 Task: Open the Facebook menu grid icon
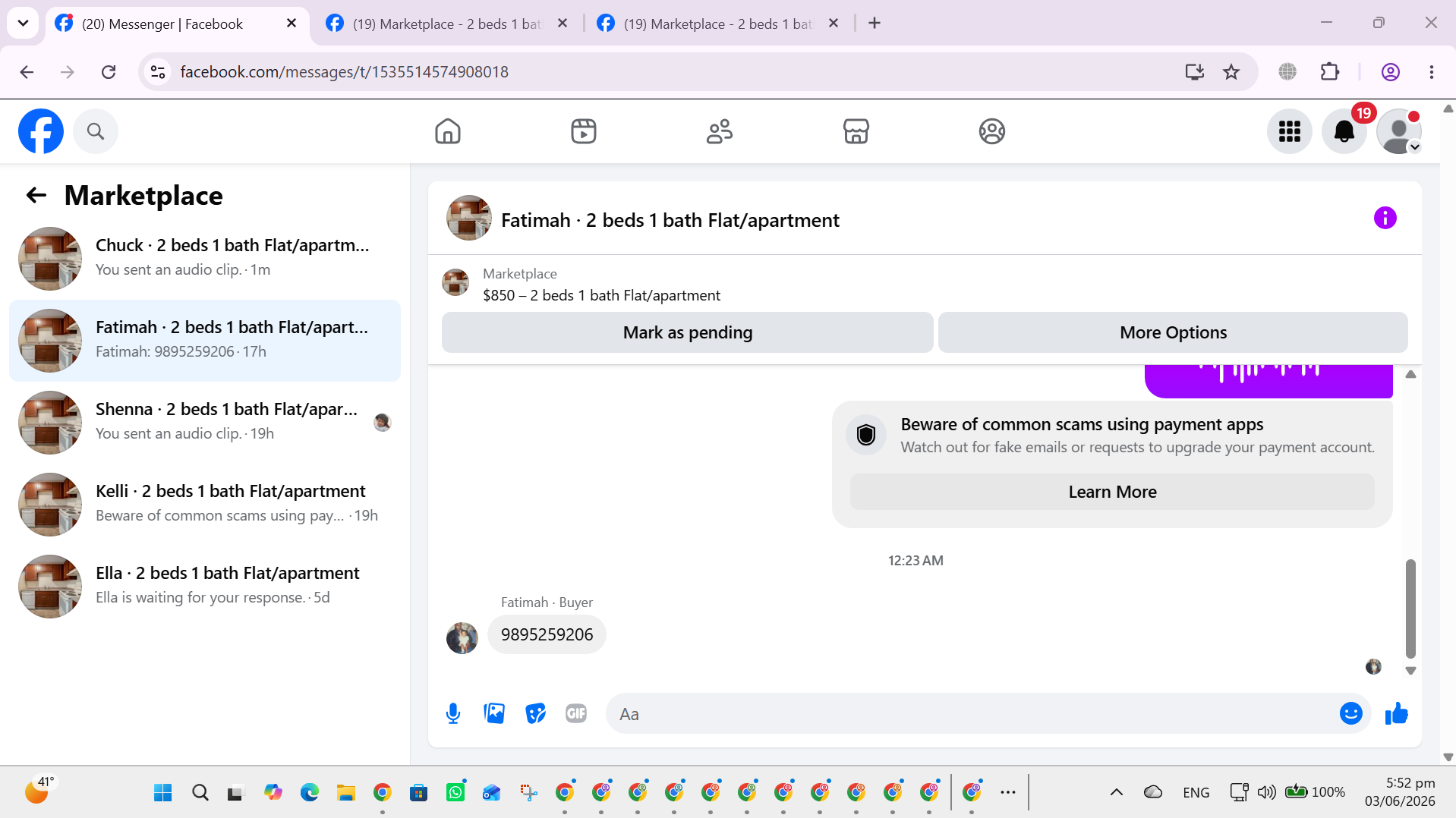coord(1290,131)
